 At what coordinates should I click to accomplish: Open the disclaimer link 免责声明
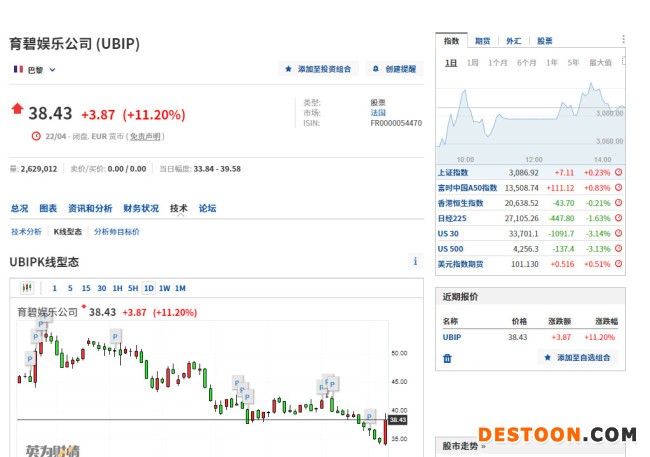pos(145,136)
